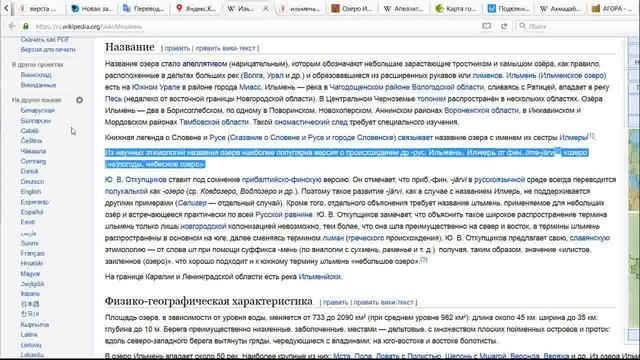Open 'ономастический след' link
Screen dimensions: 640x360
[x=311, y=122]
